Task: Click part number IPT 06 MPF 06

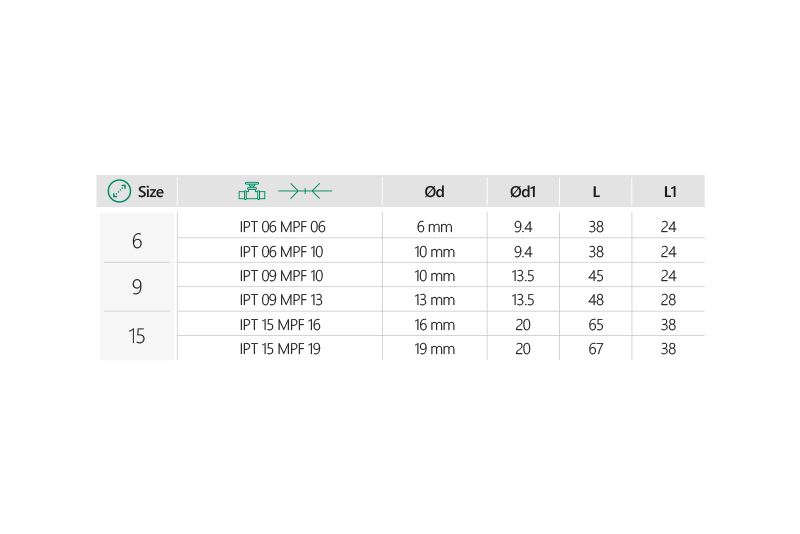Action: tap(282, 227)
